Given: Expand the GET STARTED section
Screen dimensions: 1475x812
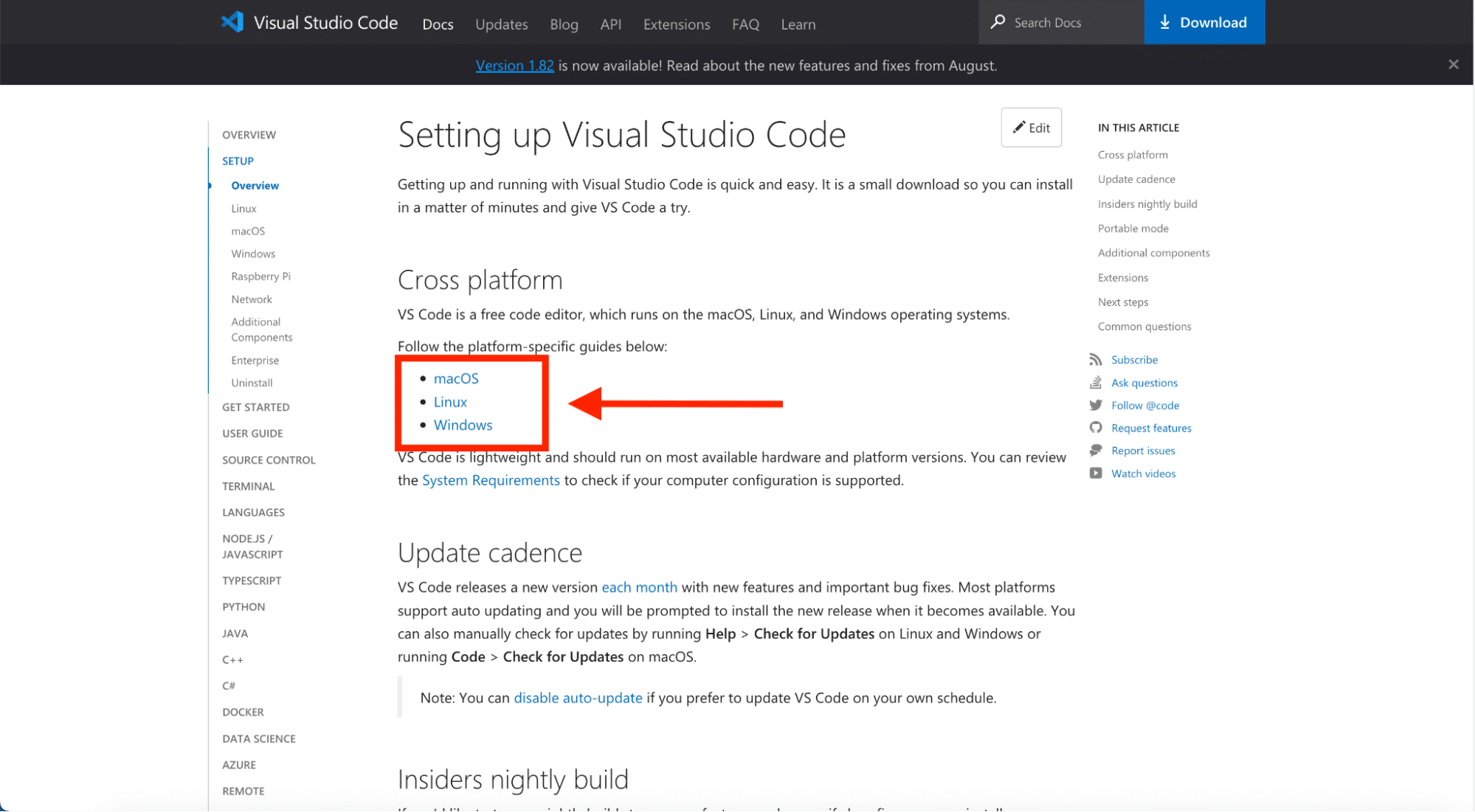Looking at the screenshot, I should 256,406.
